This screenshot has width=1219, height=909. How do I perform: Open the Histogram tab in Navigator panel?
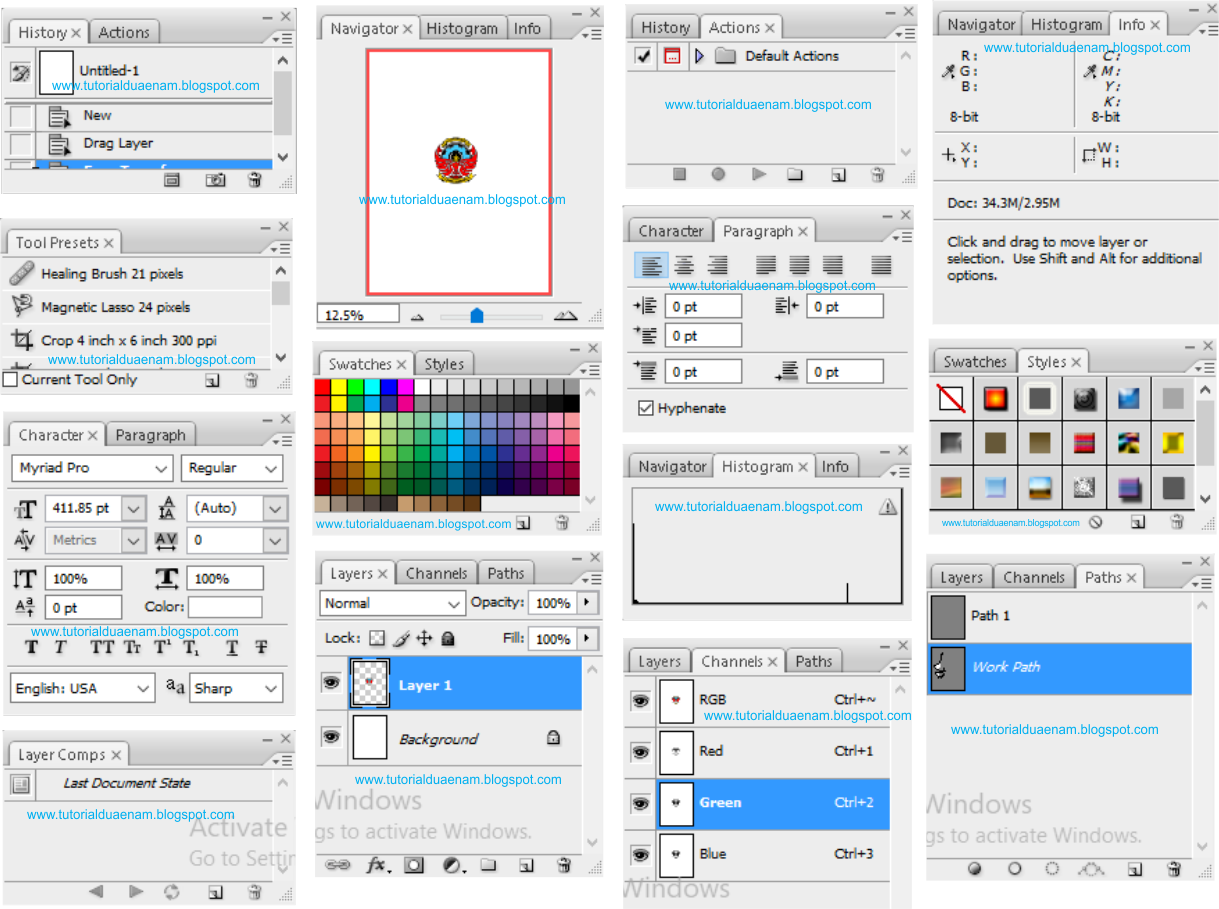(463, 29)
